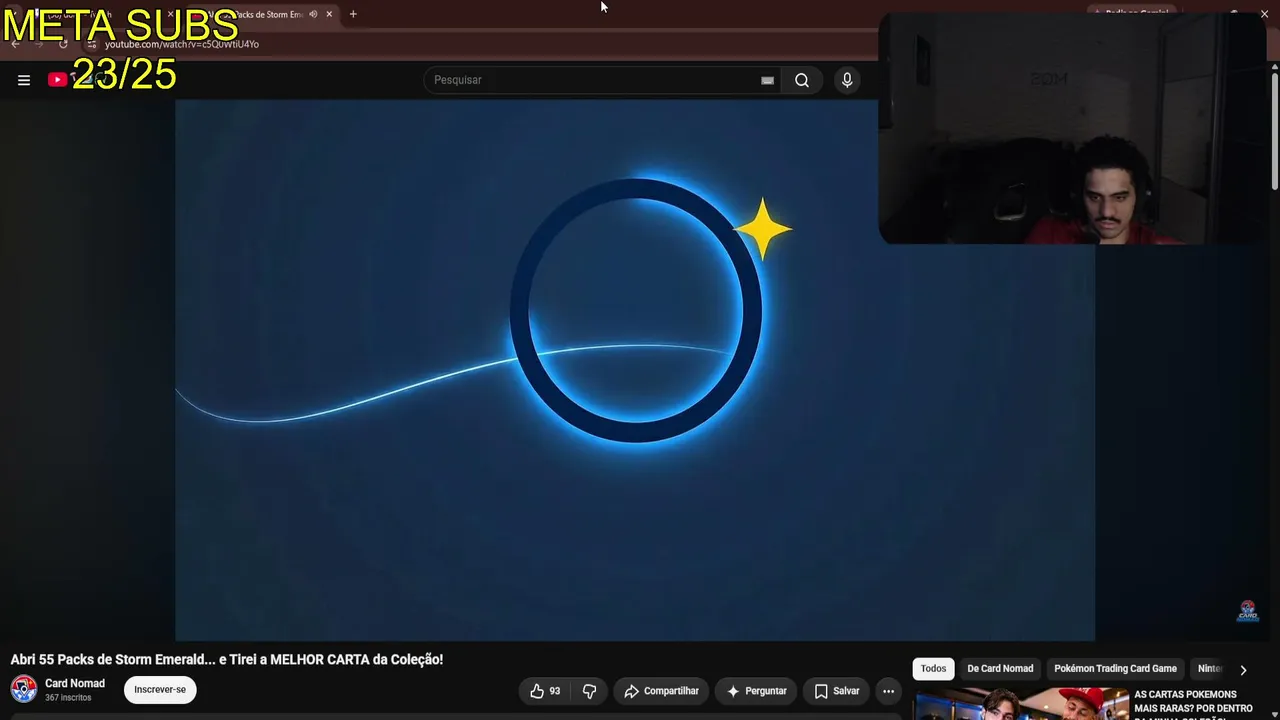The width and height of the screenshot is (1280, 720).
Task: Click the red YouTube logo
Action: coord(58,80)
